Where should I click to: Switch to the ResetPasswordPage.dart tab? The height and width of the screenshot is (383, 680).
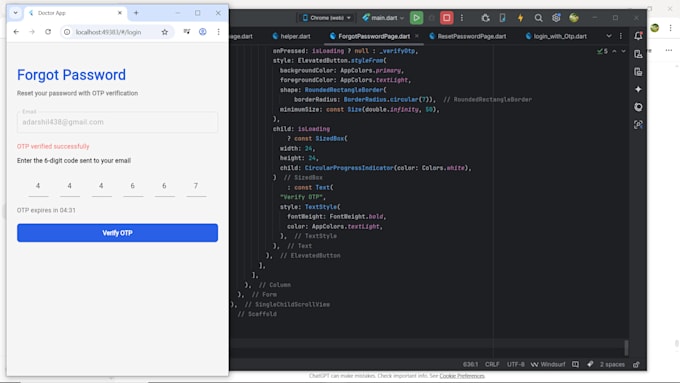click(468, 36)
